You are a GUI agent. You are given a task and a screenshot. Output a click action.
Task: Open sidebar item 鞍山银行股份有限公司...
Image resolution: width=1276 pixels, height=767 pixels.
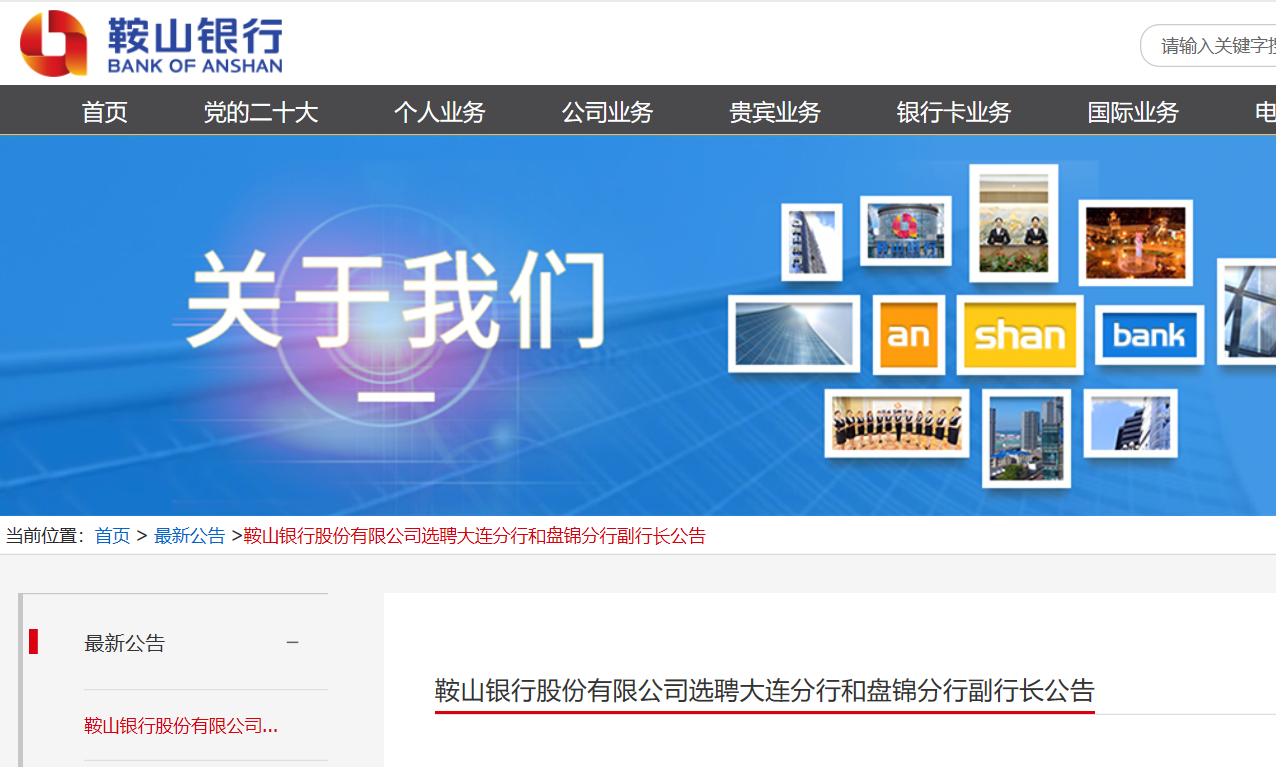point(181,726)
